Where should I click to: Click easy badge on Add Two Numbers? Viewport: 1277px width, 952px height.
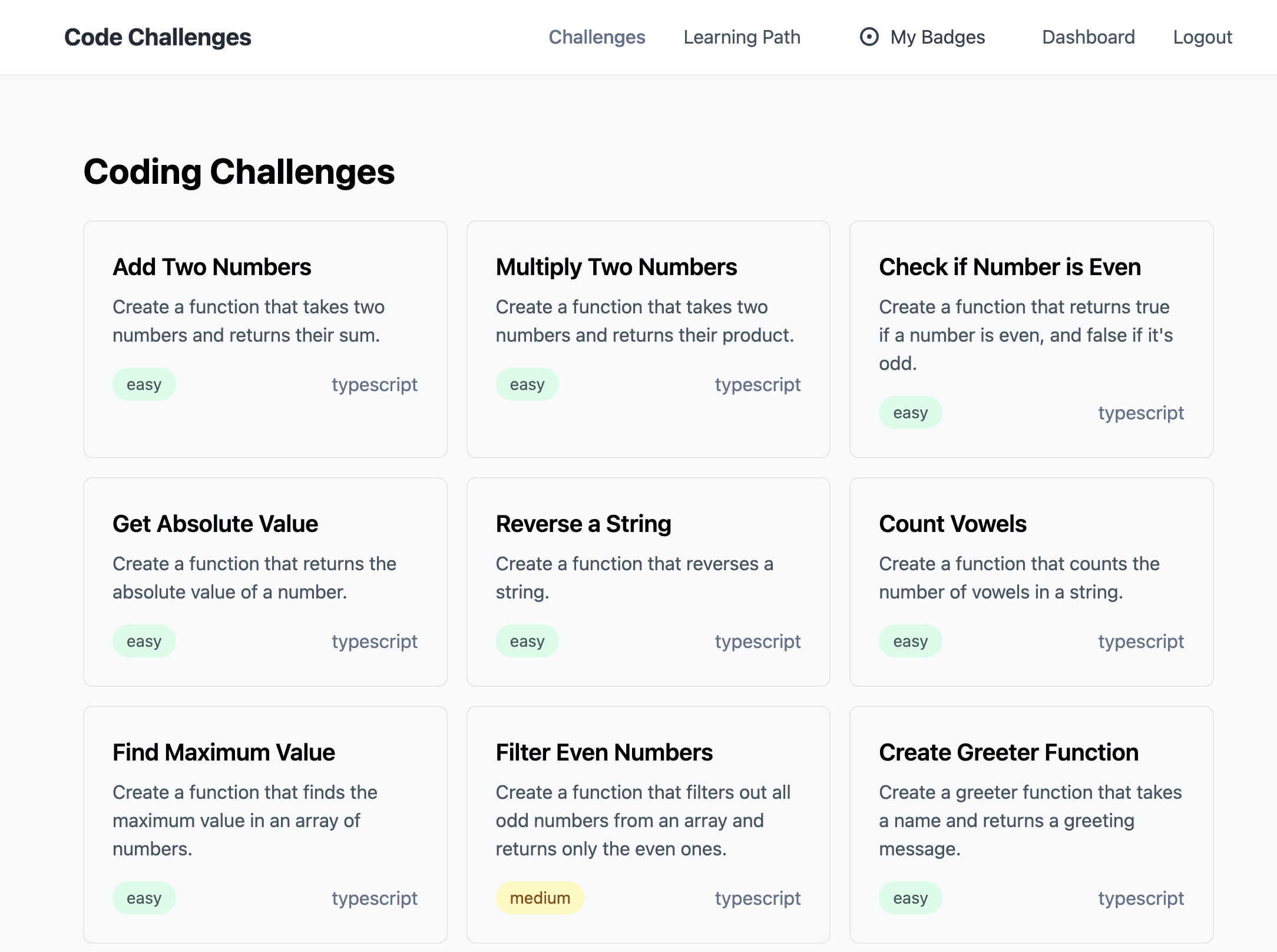[144, 384]
